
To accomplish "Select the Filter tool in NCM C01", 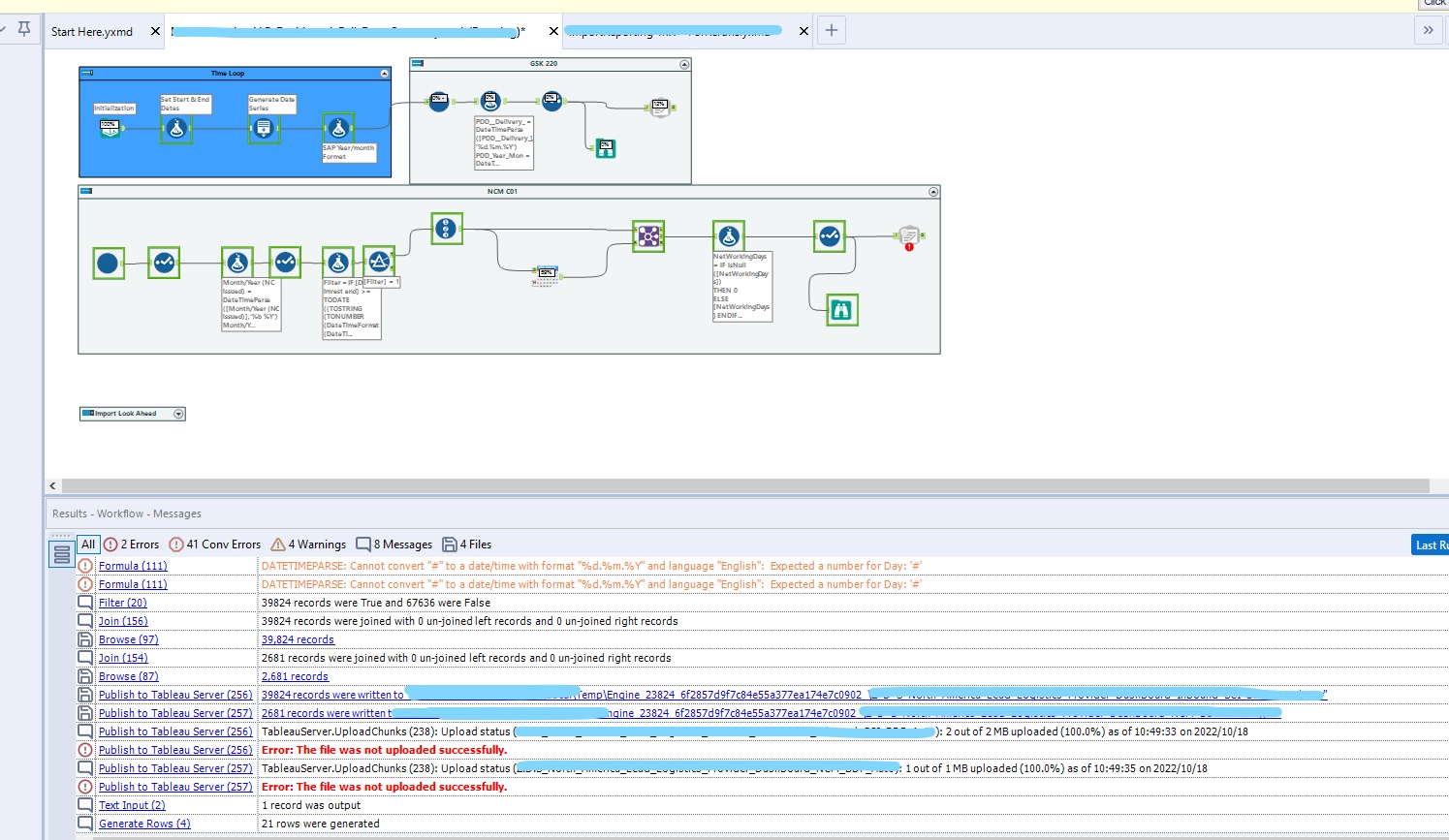I will [378, 262].
